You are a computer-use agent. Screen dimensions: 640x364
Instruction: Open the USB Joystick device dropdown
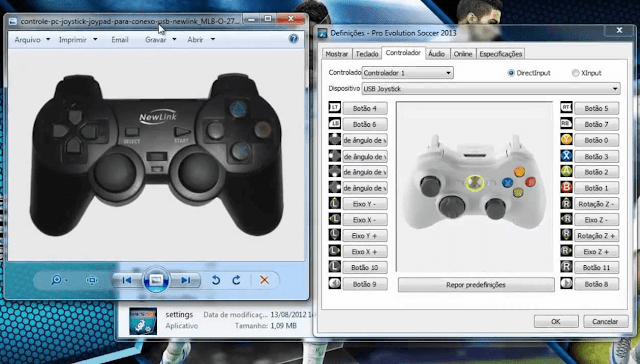coord(491,89)
